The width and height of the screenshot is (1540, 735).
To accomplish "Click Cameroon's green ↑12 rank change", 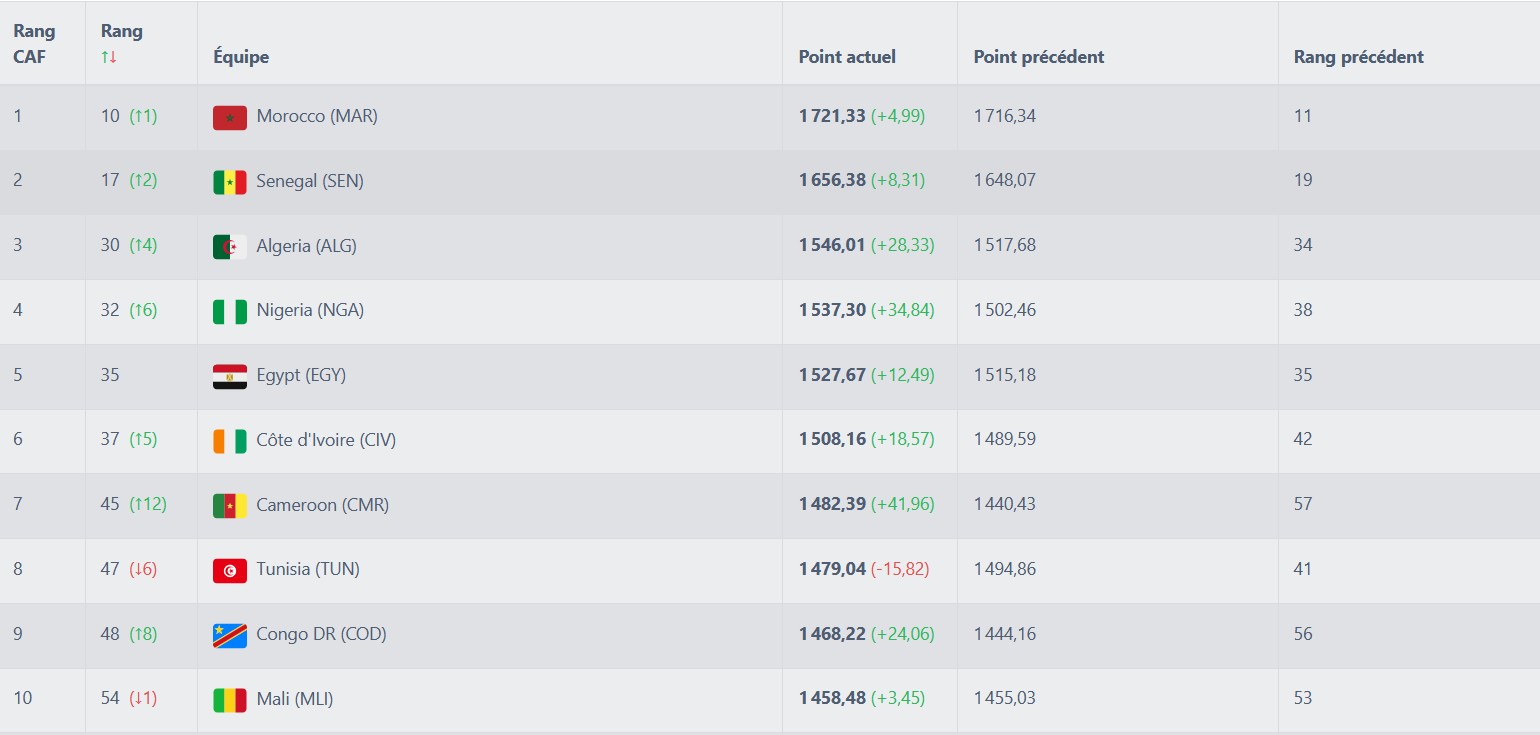I will (x=148, y=504).
